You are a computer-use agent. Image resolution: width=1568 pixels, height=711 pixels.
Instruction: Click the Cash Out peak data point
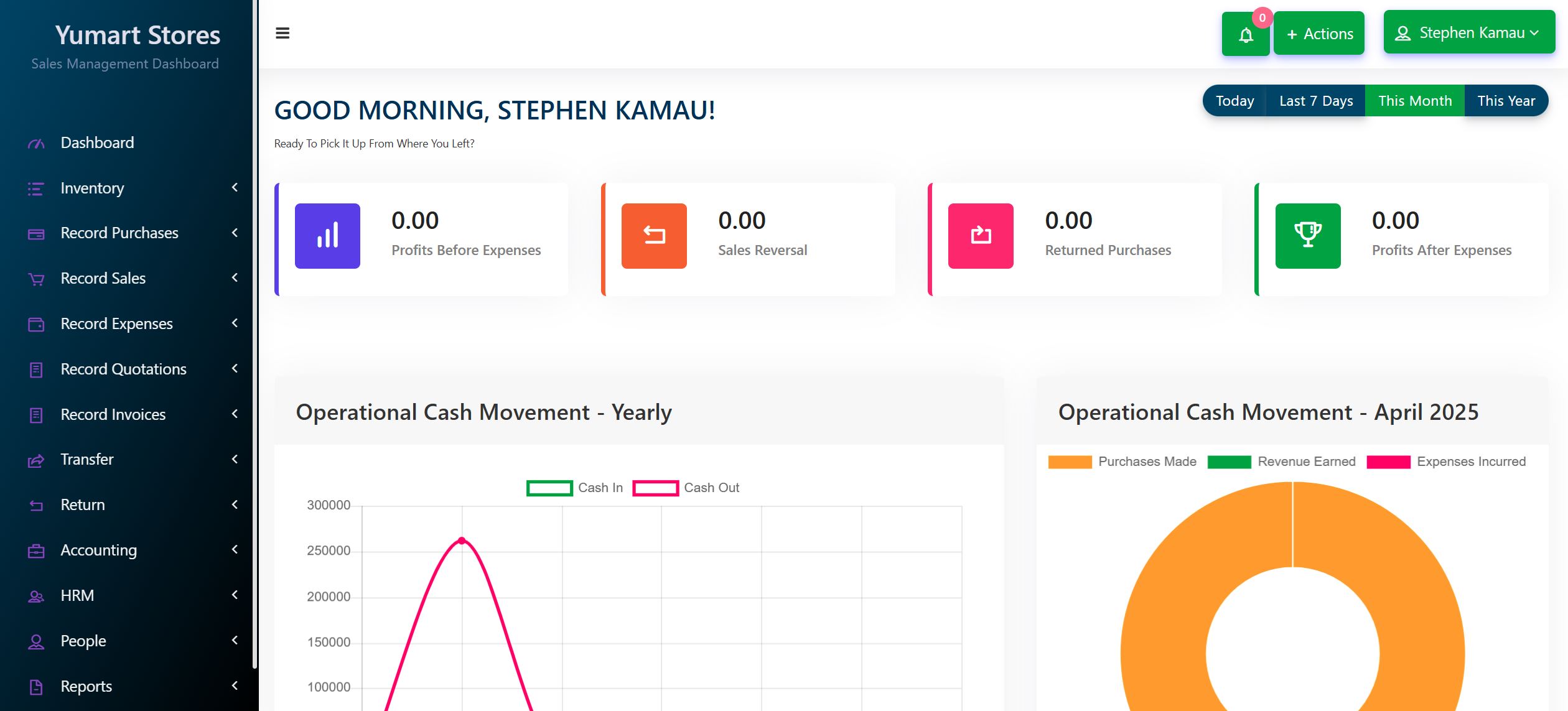tap(462, 541)
